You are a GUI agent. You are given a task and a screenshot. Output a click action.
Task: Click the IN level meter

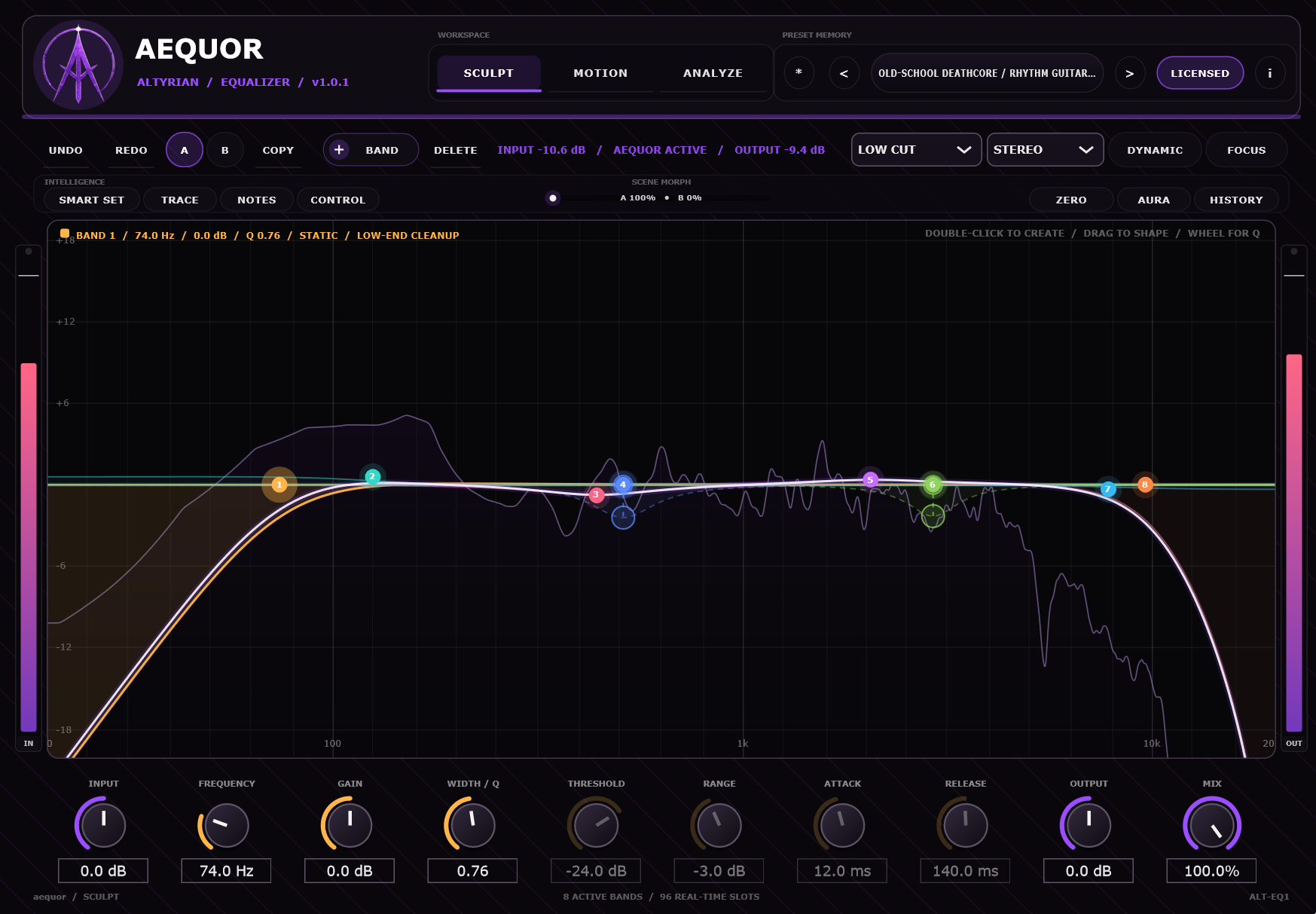[29, 497]
